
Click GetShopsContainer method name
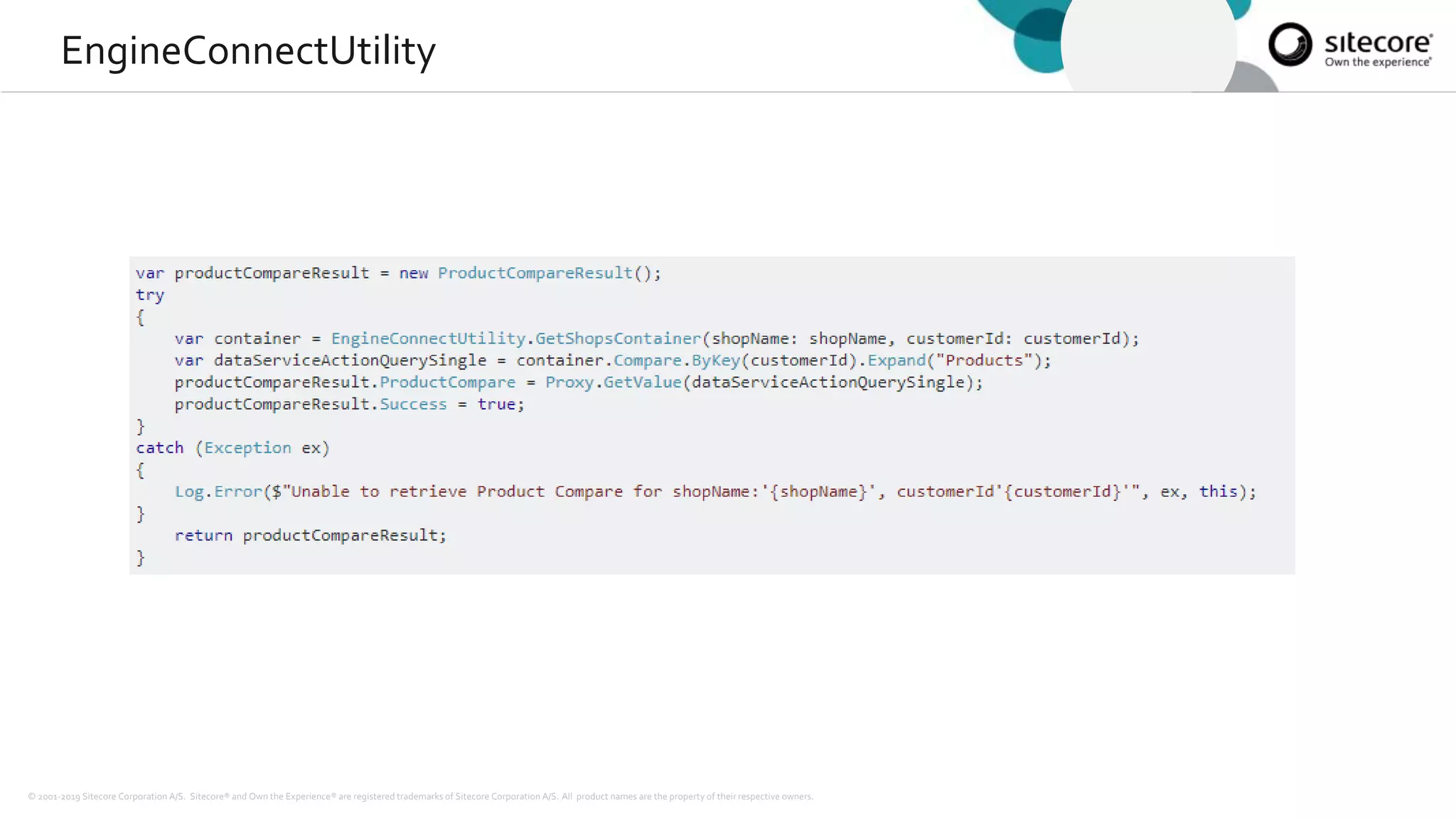point(617,338)
